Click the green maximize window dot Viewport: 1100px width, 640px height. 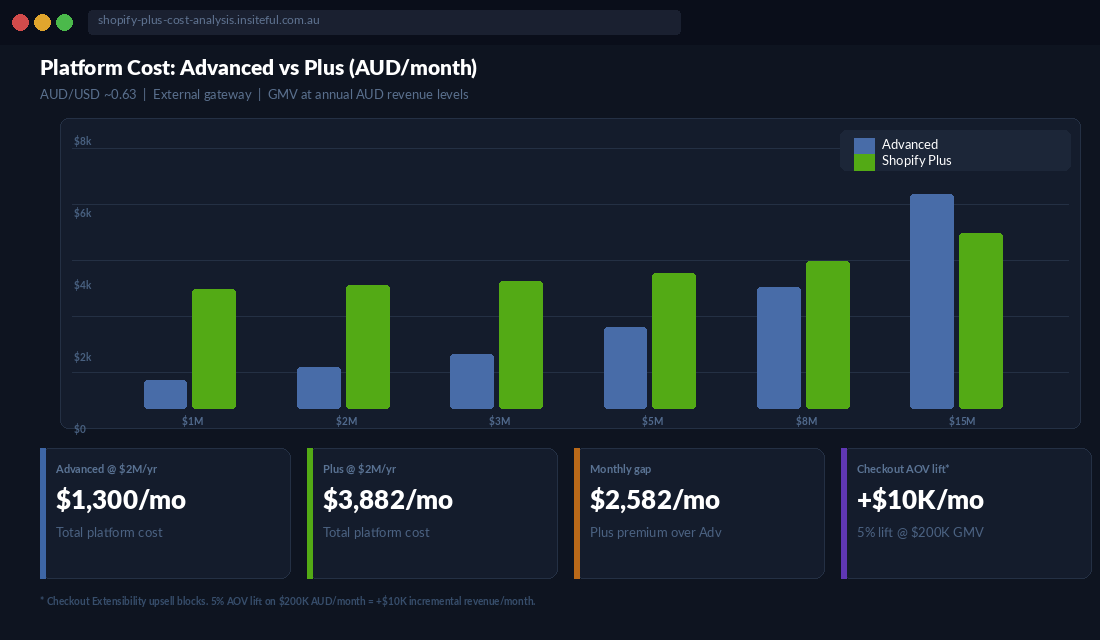(64, 22)
